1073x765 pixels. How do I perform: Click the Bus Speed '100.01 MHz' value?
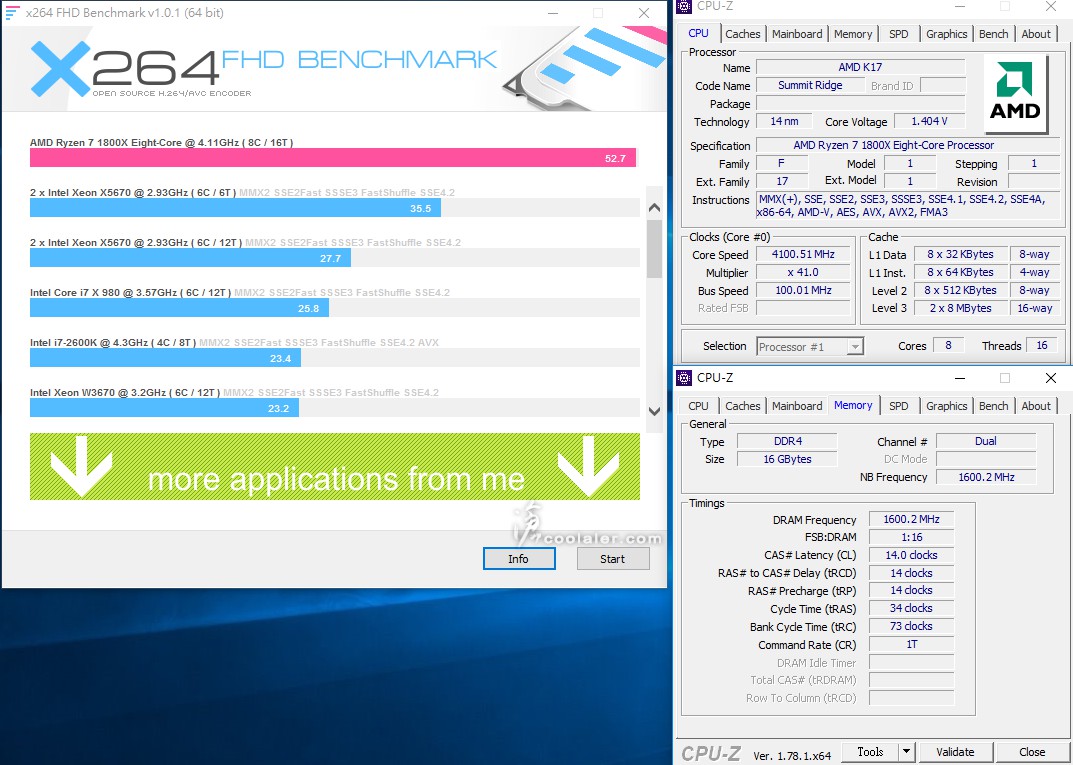(x=803, y=290)
